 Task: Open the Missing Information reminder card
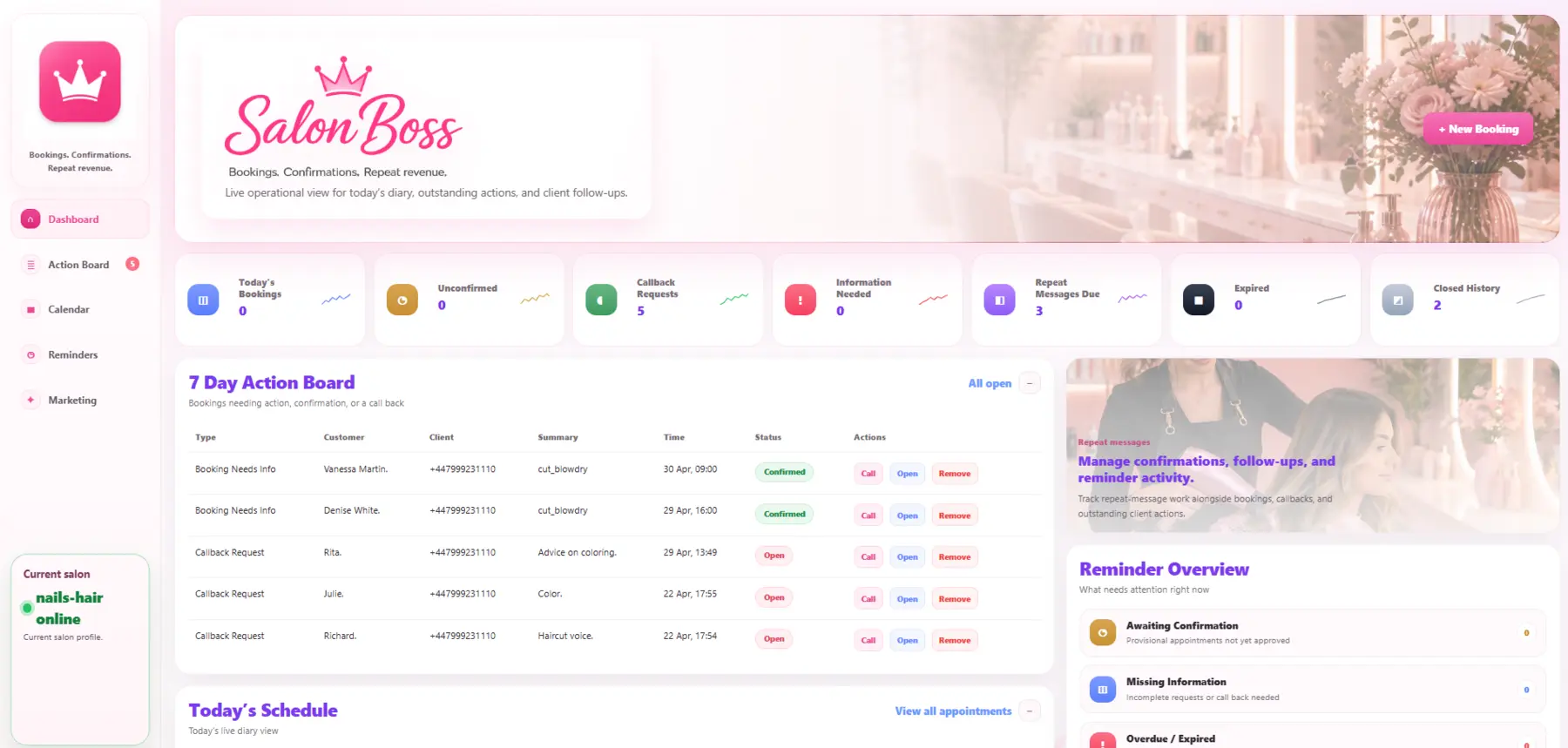pos(1313,690)
